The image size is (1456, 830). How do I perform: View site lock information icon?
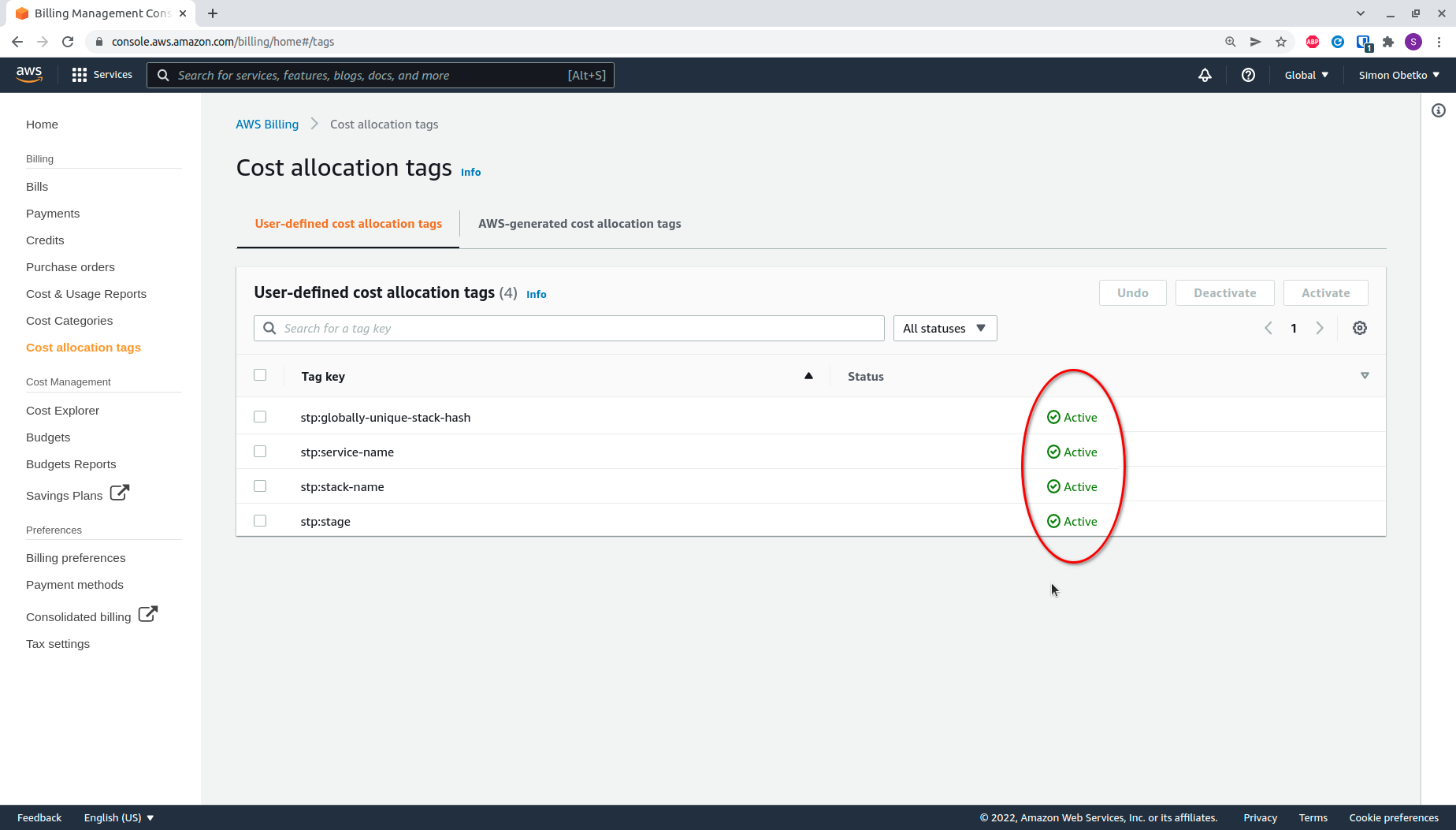tap(98, 42)
